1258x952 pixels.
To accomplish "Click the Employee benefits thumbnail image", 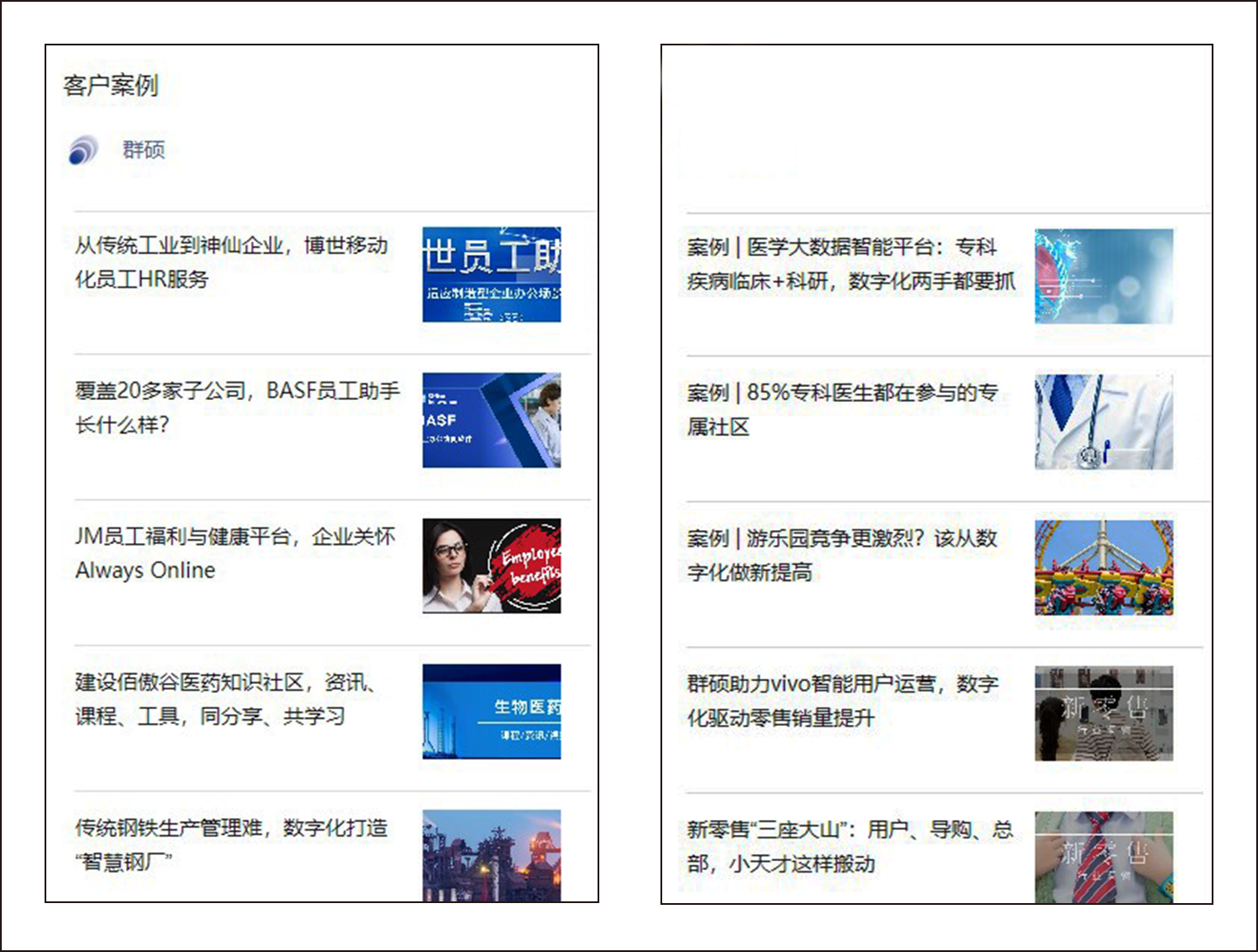I will (x=492, y=566).
